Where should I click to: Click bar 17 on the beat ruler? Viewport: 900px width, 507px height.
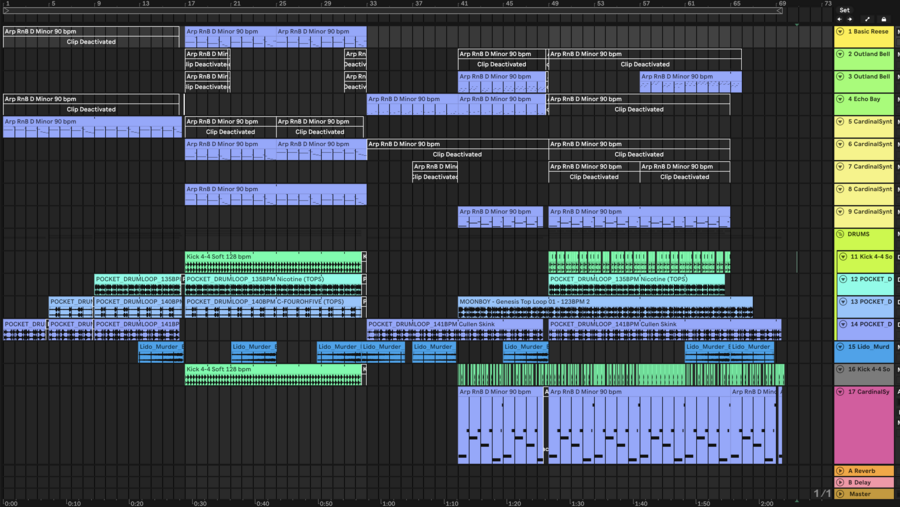click(190, 4)
